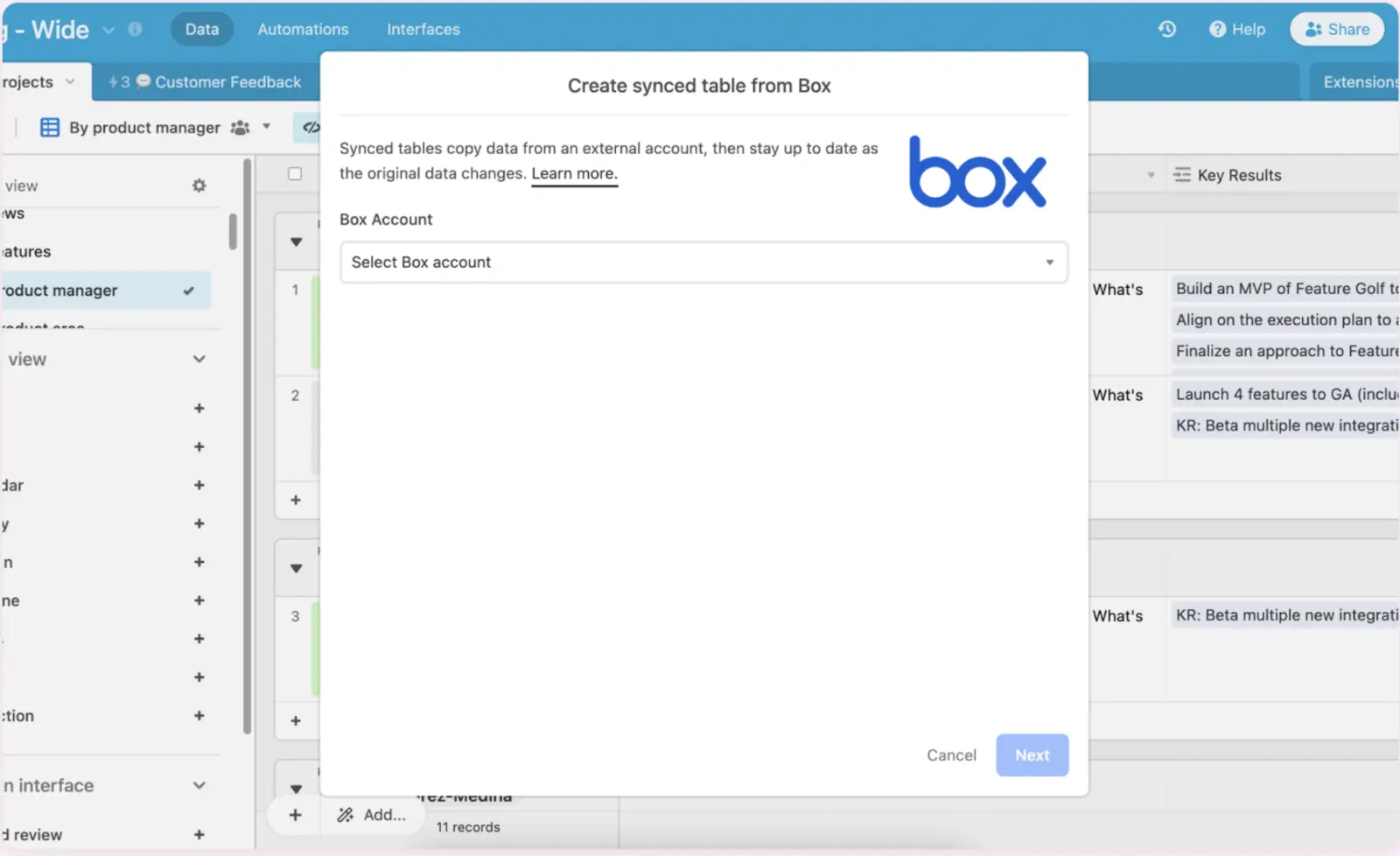This screenshot has width=1400, height=856.
Task: Add a record to the first group
Action: tap(296, 500)
